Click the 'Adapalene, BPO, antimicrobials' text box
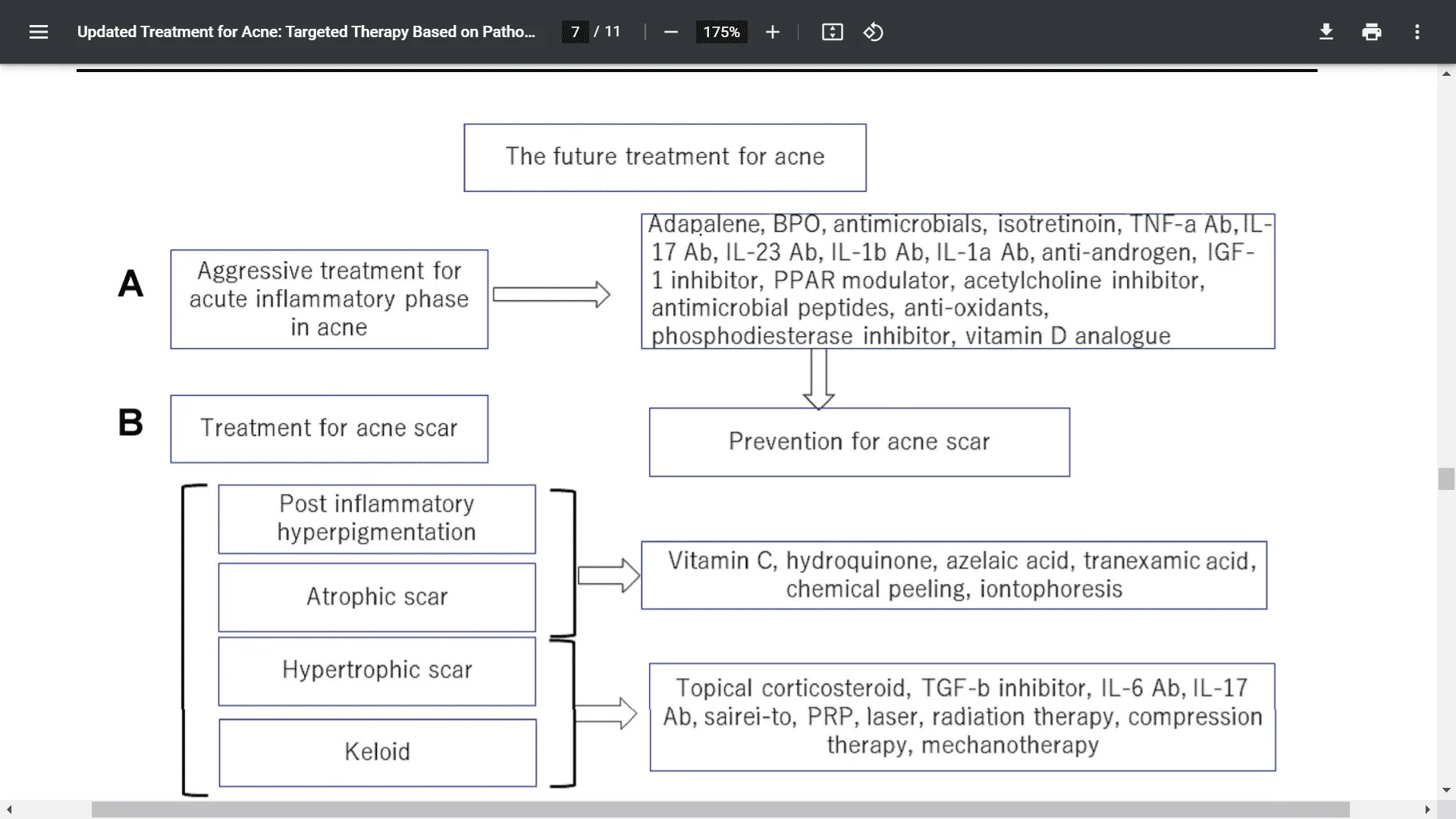Image resolution: width=1456 pixels, height=819 pixels. [x=958, y=281]
